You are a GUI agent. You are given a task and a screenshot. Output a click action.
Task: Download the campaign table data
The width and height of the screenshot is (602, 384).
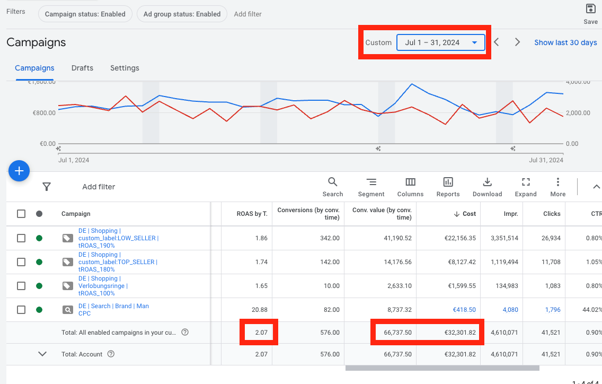487,187
